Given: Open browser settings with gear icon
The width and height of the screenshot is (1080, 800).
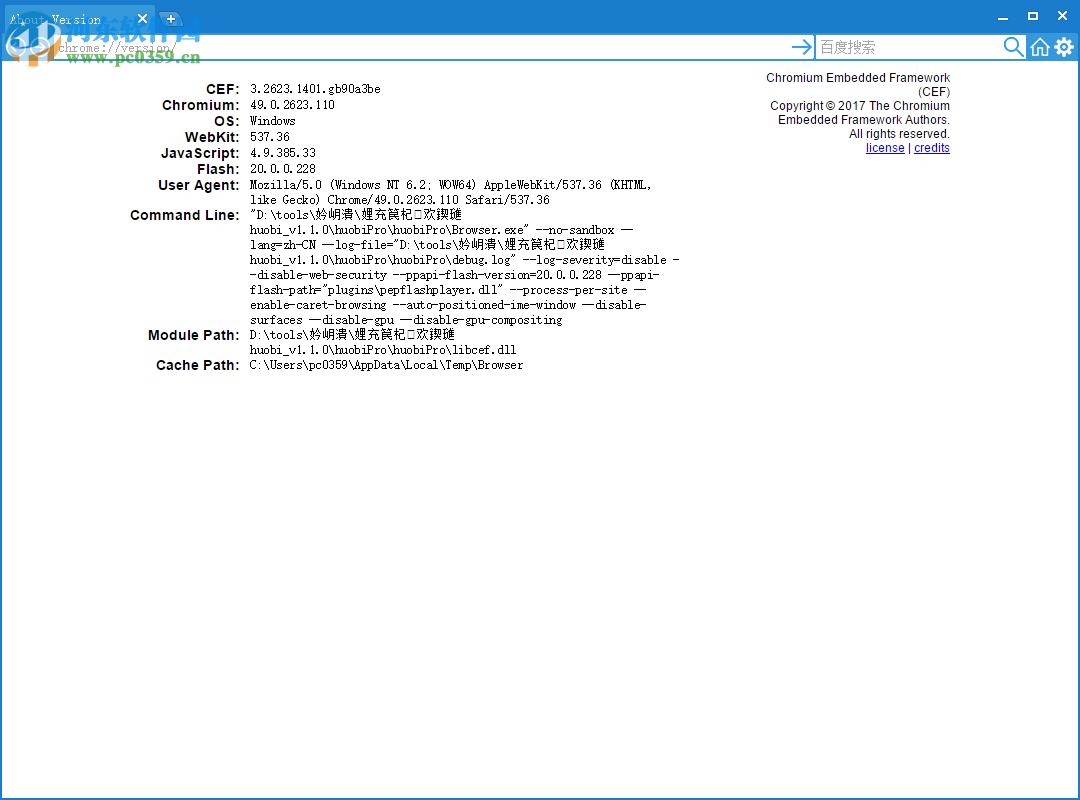Looking at the screenshot, I should [1063, 46].
